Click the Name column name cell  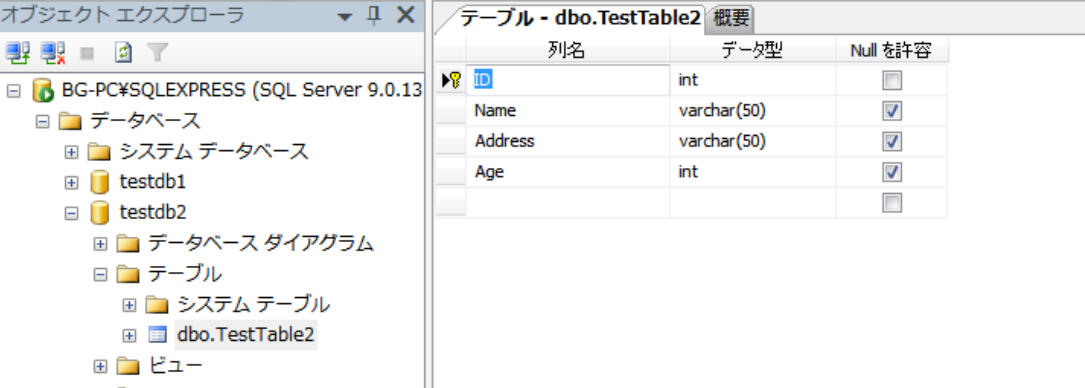tap(567, 111)
